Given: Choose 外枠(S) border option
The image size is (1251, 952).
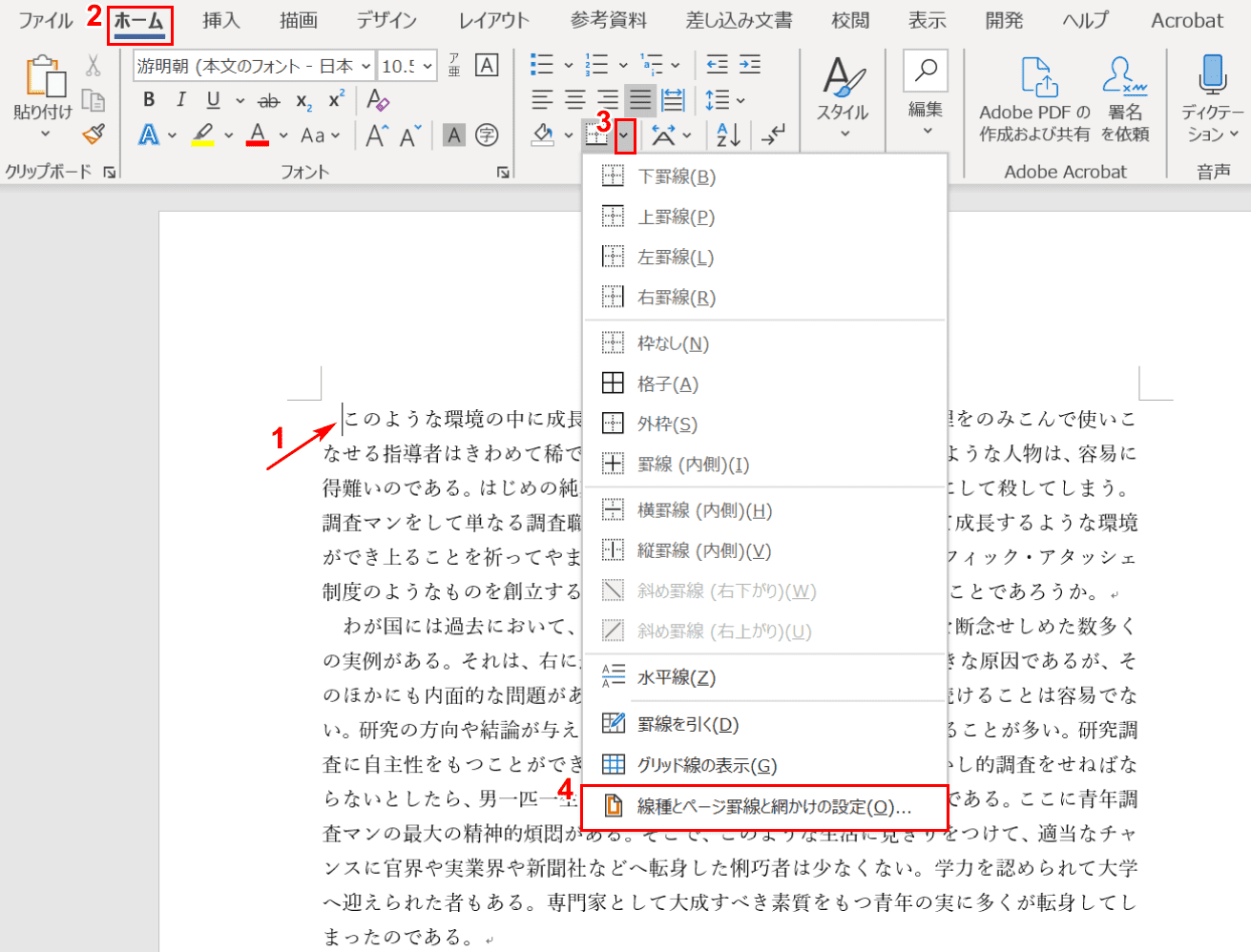Looking at the screenshot, I should tap(764, 424).
